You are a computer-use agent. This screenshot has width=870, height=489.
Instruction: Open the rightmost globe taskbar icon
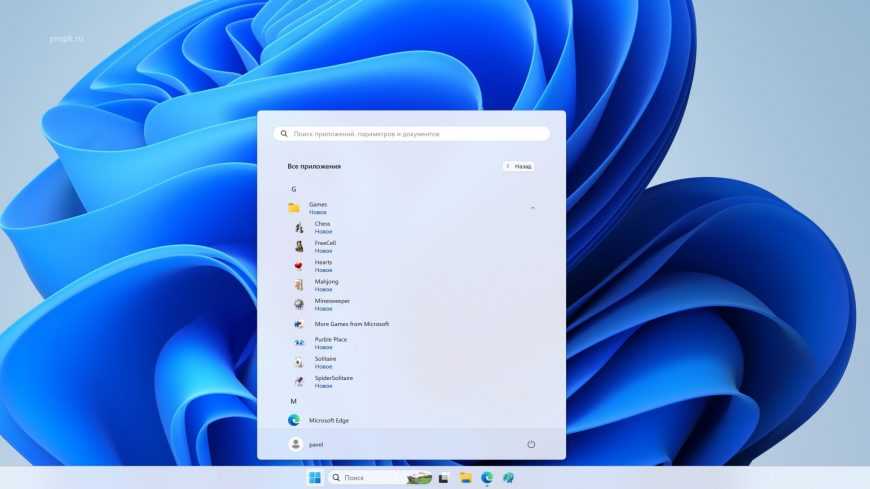click(508, 477)
